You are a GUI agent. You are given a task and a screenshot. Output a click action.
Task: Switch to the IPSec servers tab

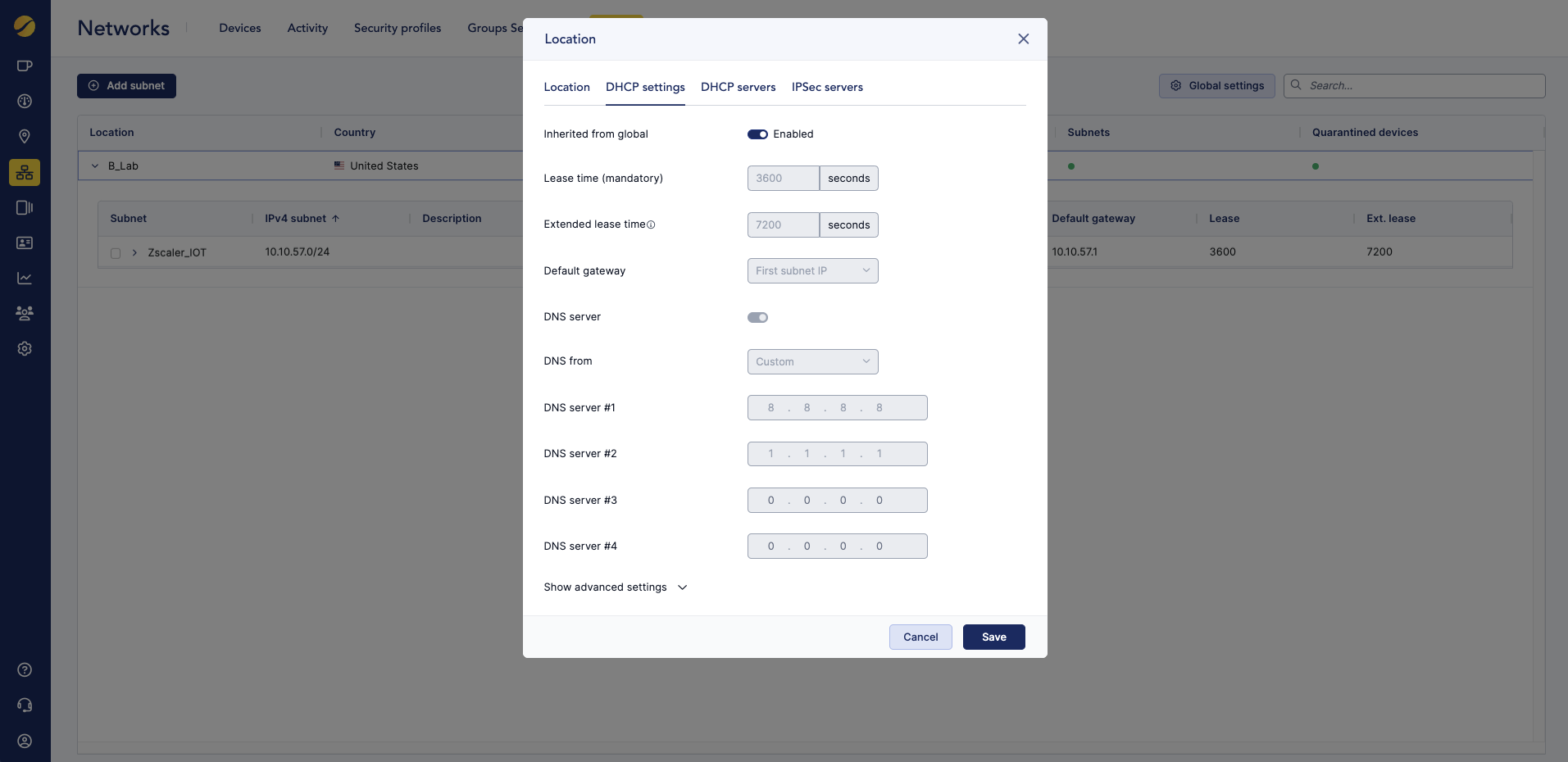(827, 88)
